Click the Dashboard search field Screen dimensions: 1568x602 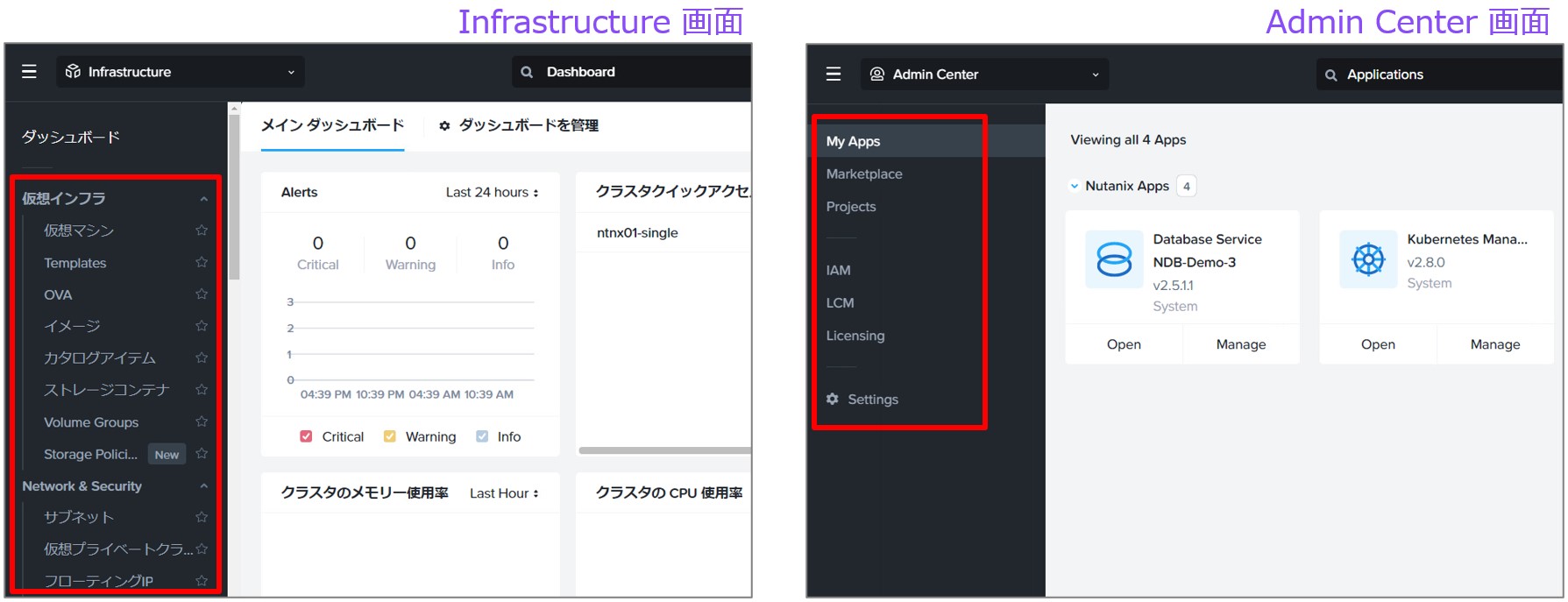pyautogui.click(x=632, y=72)
